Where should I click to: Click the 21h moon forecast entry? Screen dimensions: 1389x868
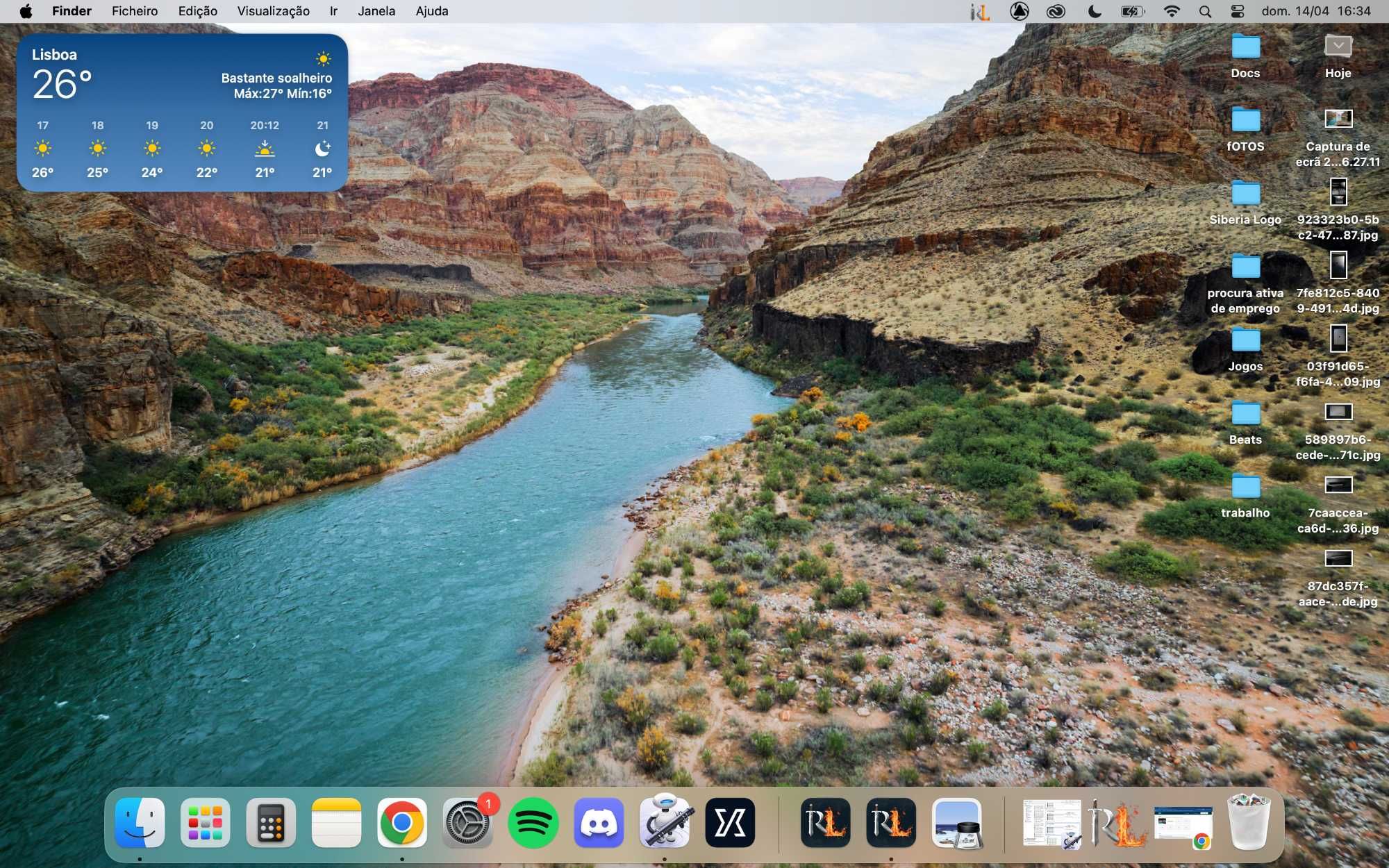tap(322, 149)
